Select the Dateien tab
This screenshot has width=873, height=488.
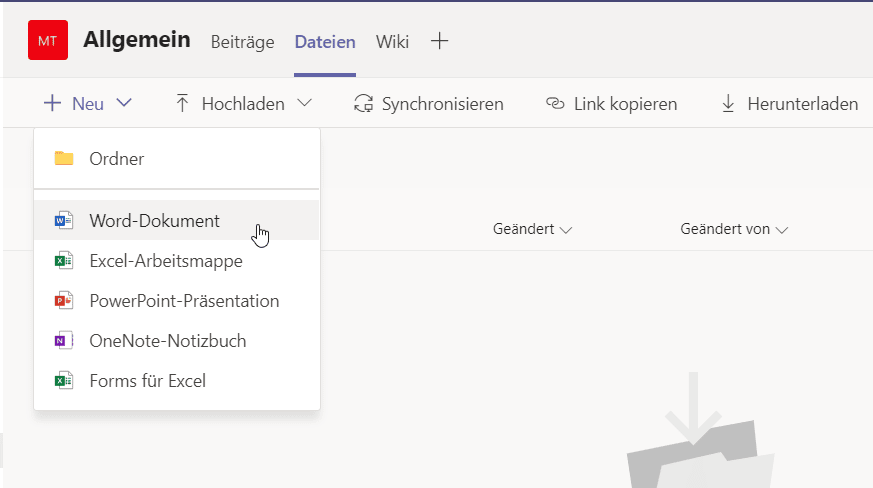325,42
